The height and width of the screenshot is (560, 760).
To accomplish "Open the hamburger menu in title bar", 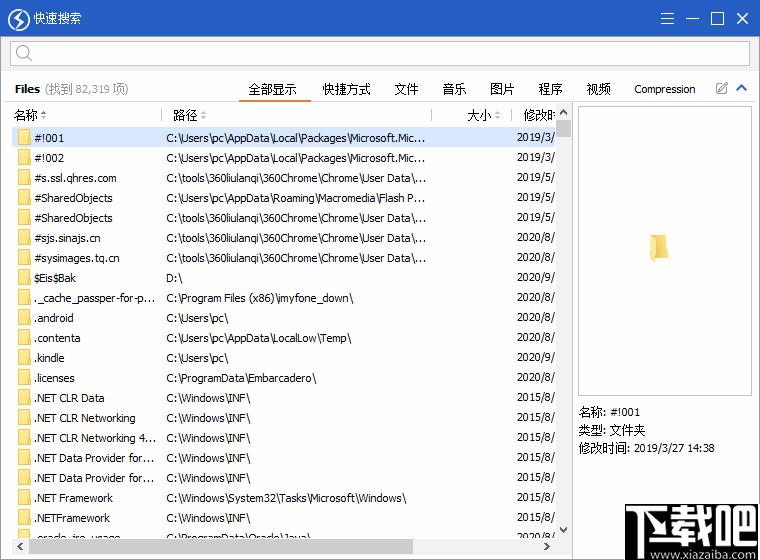I will [668, 18].
